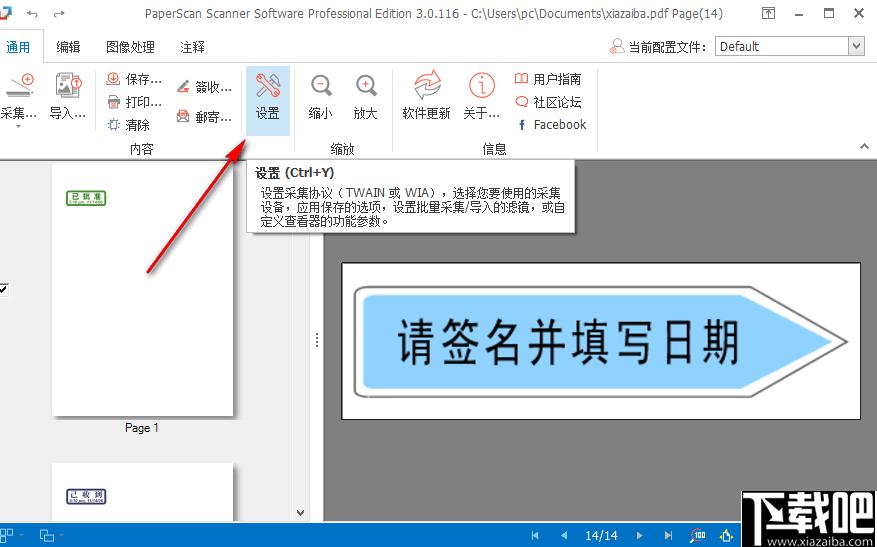The width and height of the screenshot is (877, 547).
Task: Click the panel splitter handle dots
Action: pyautogui.click(x=317, y=339)
